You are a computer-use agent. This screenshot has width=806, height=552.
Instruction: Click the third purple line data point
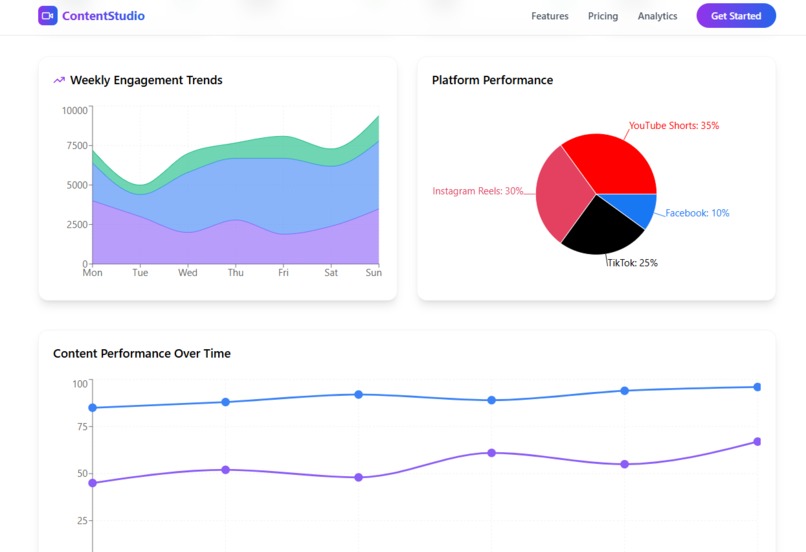[359, 477]
